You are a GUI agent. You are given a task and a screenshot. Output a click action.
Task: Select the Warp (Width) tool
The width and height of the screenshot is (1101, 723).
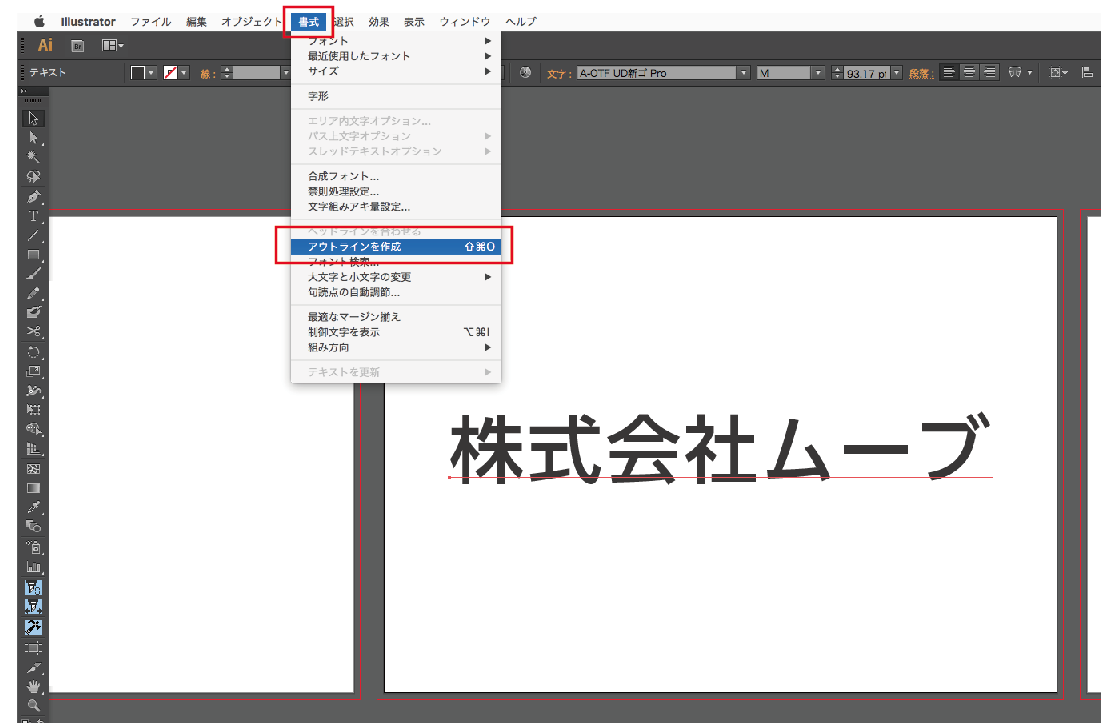pyautogui.click(x=33, y=390)
